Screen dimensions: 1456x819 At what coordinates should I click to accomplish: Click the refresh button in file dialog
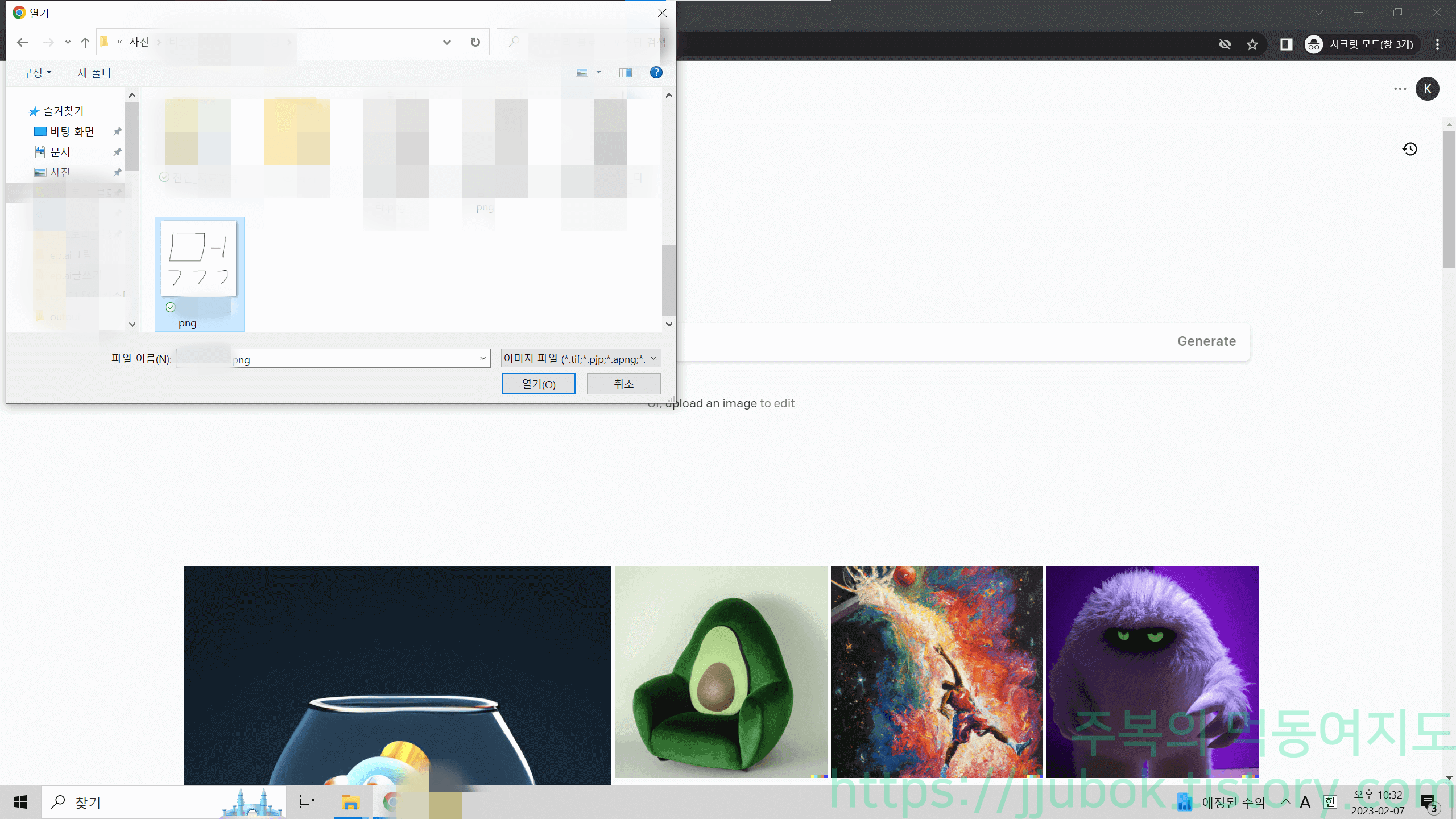475,42
